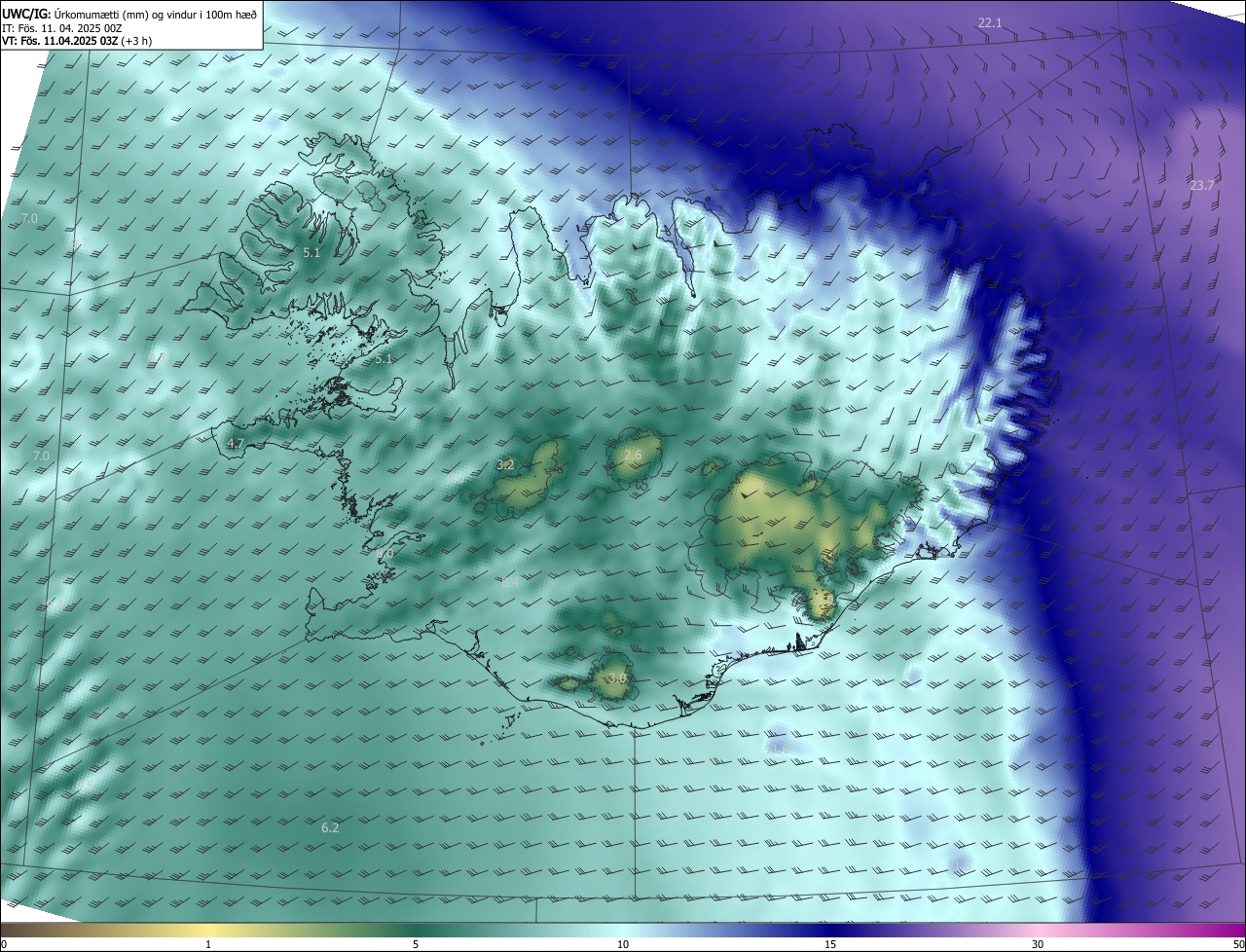
Task: Click the 3.2 value over Langjökull glacier
Action: pyautogui.click(x=505, y=465)
